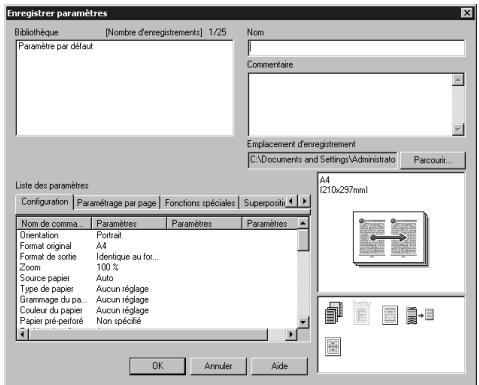Image resolution: width=479 pixels, height=385 pixels.
Task: Click the horizontal scrollbar right arrow
Action: pyautogui.click(x=291, y=334)
